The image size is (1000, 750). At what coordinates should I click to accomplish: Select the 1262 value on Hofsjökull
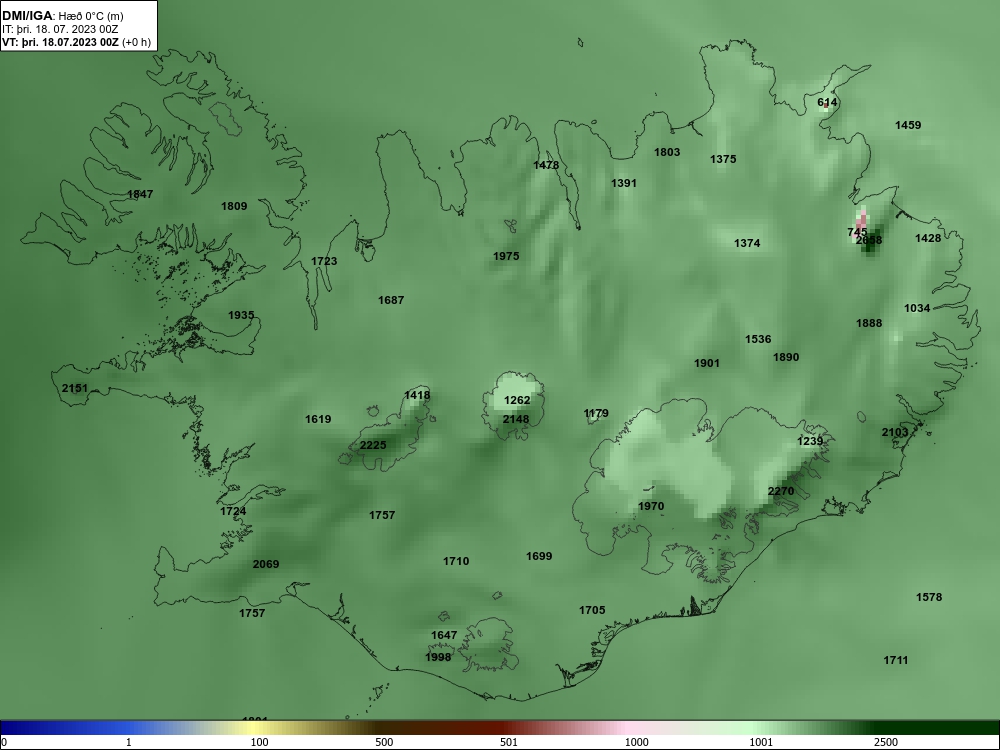517,401
